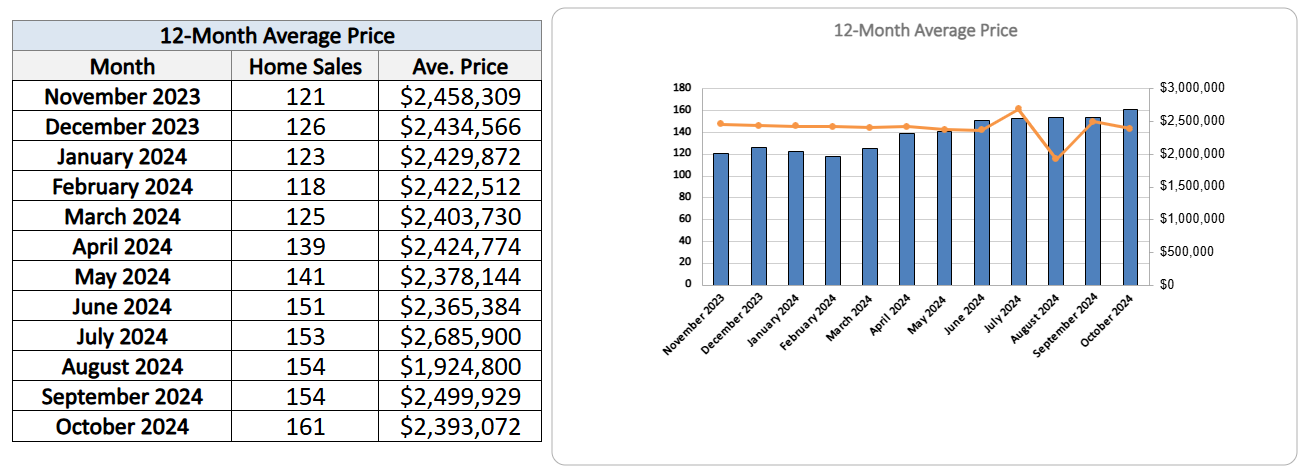Click the June 2024 bar in chart

pyautogui.click(x=981, y=203)
